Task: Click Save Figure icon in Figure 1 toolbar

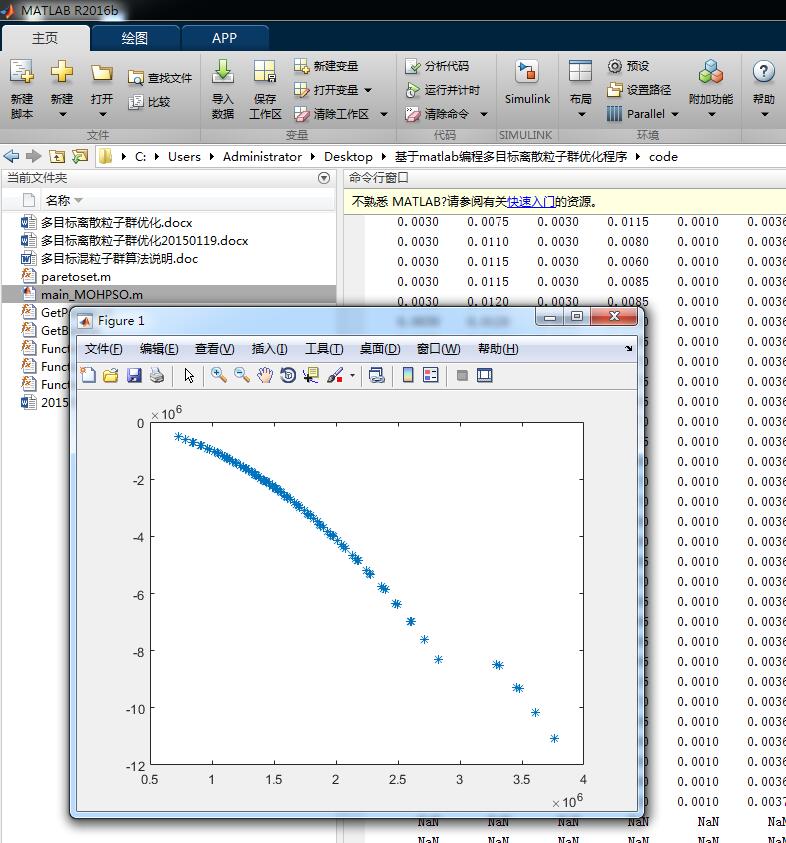Action: click(134, 375)
